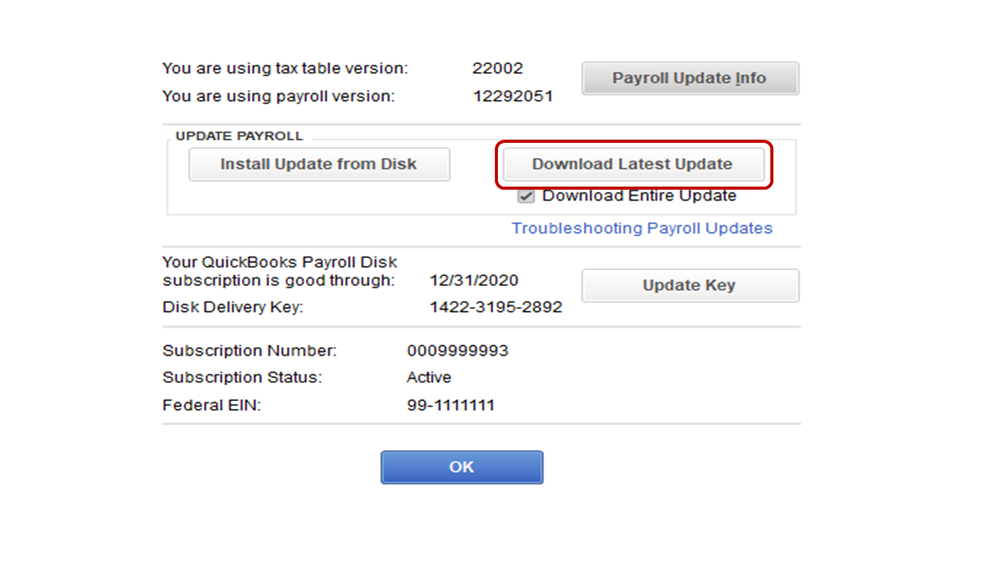Image resolution: width=999 pixels, height=562 pixels.
Task: Click Download Latest Update button
Action: (632, 164)
